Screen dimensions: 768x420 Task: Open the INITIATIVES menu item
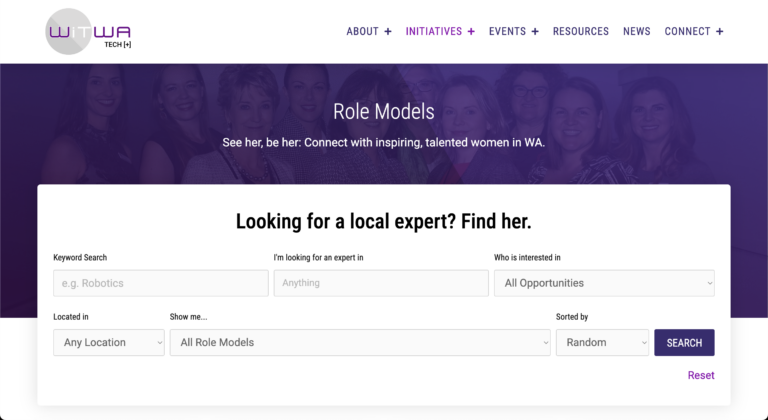[x=433, y=31]
